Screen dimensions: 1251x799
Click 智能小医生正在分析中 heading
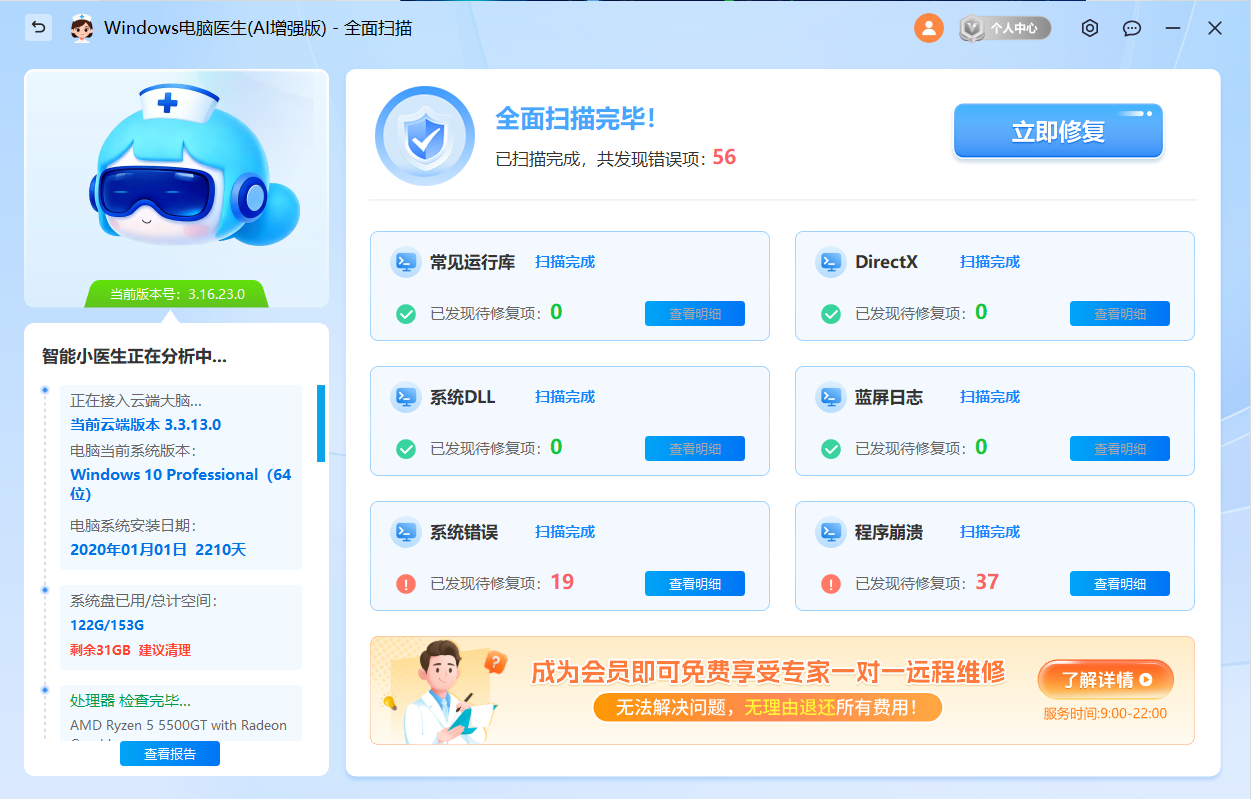[x=134, y=355]
